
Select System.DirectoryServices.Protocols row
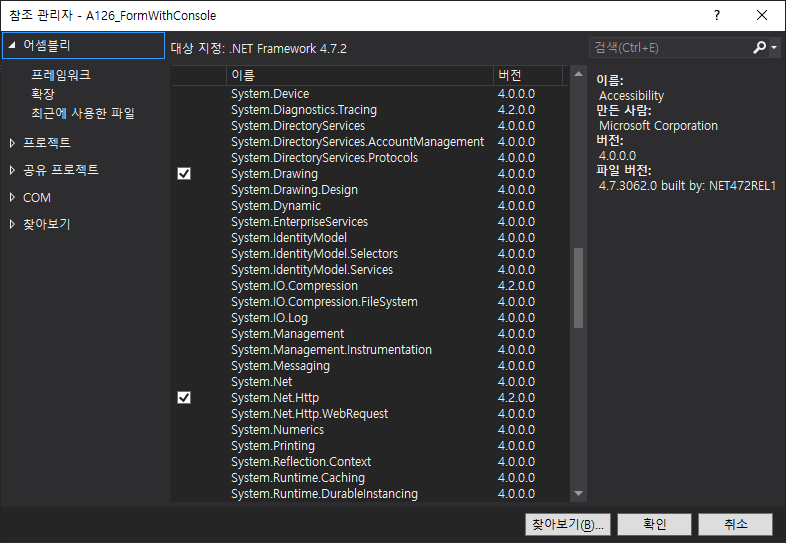tap(369, 158)
